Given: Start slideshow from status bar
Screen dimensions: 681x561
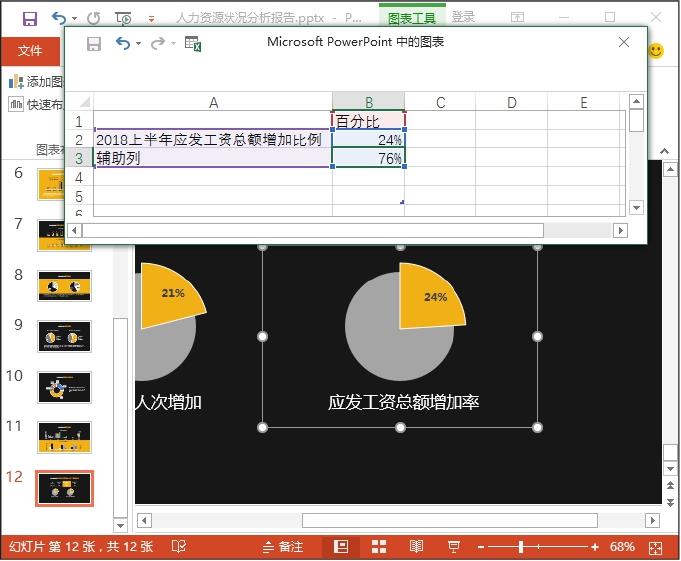Looking at the screenshot, I should (453, 547).
